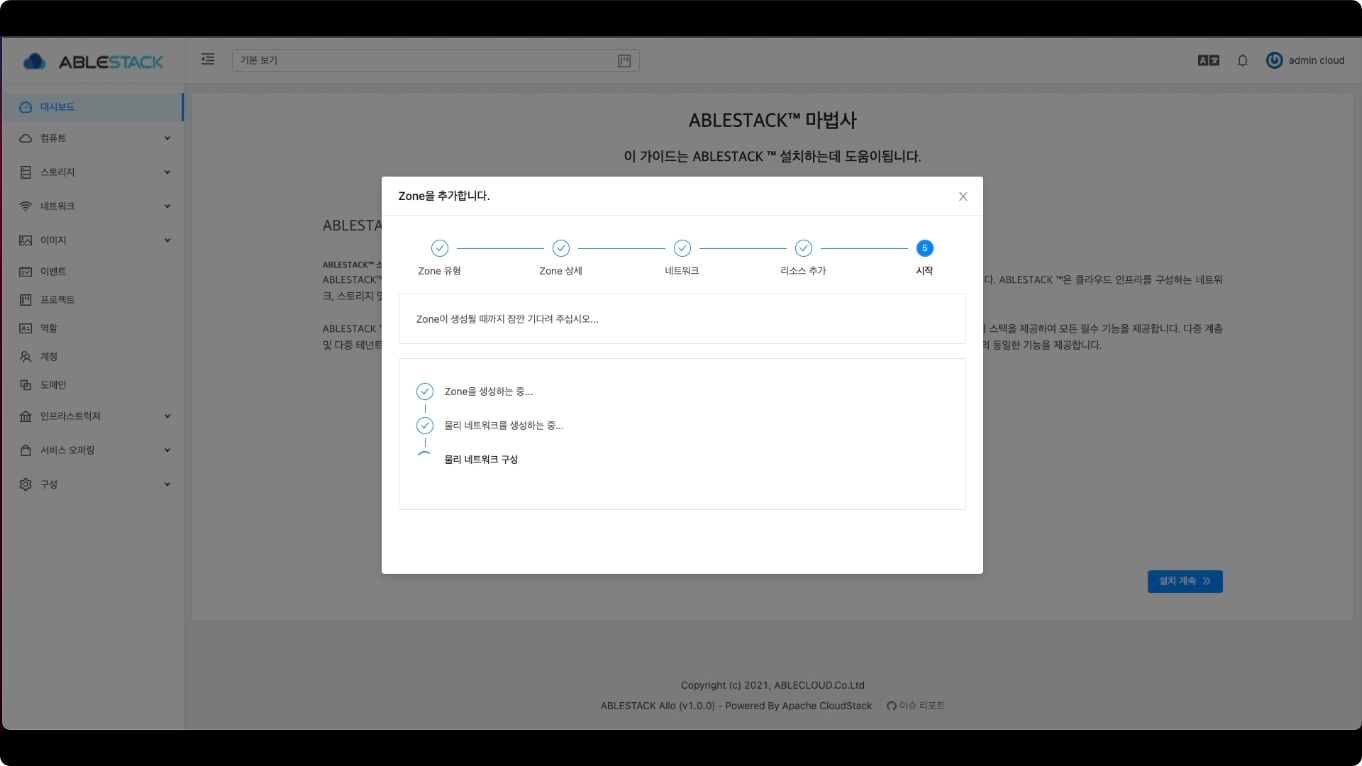Click the 설치 계속 button
Viewport: 1362px width, 766px height.
click(1185, 581)
